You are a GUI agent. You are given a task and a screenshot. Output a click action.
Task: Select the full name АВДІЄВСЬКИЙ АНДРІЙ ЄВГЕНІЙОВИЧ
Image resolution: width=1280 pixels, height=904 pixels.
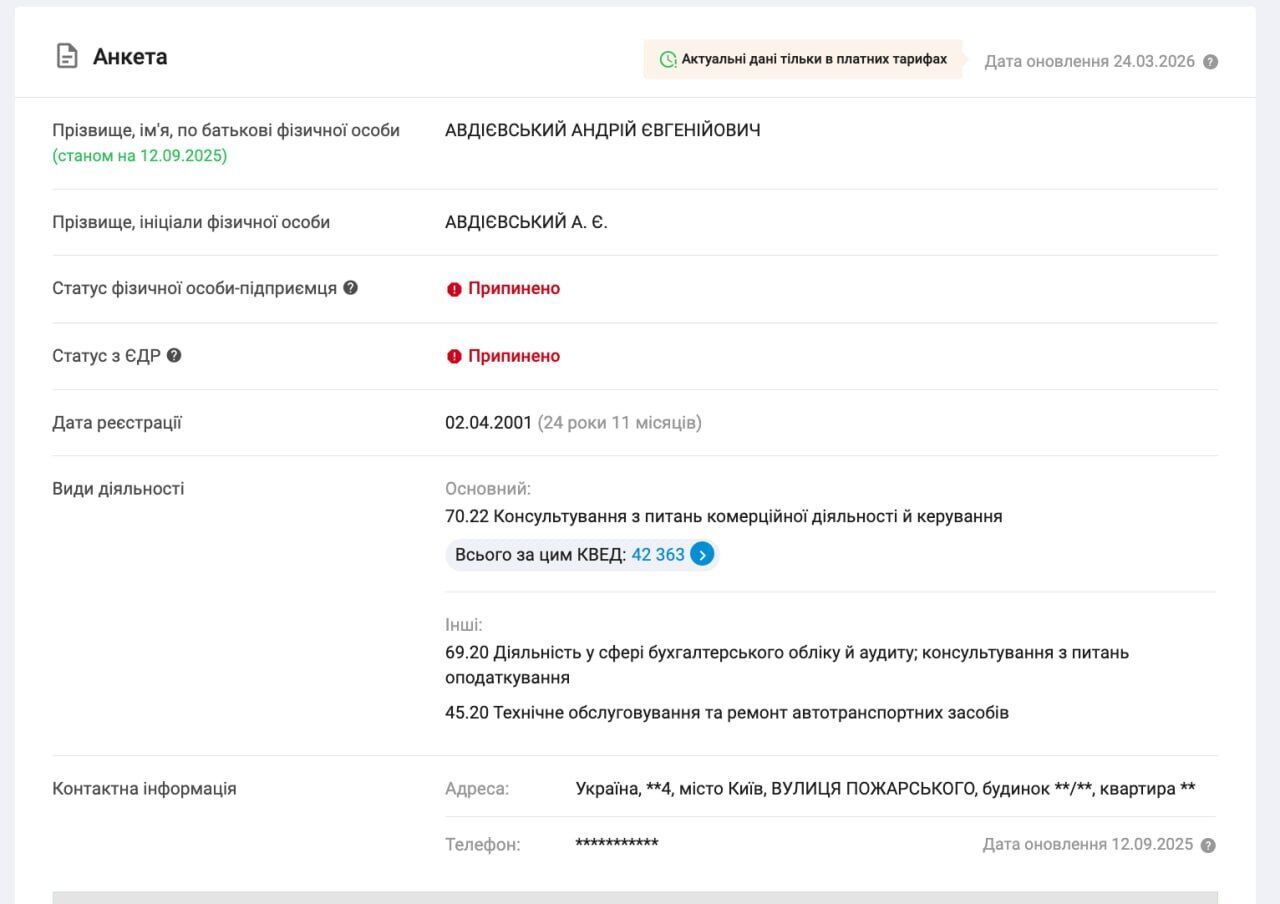(x=602, y=130)
